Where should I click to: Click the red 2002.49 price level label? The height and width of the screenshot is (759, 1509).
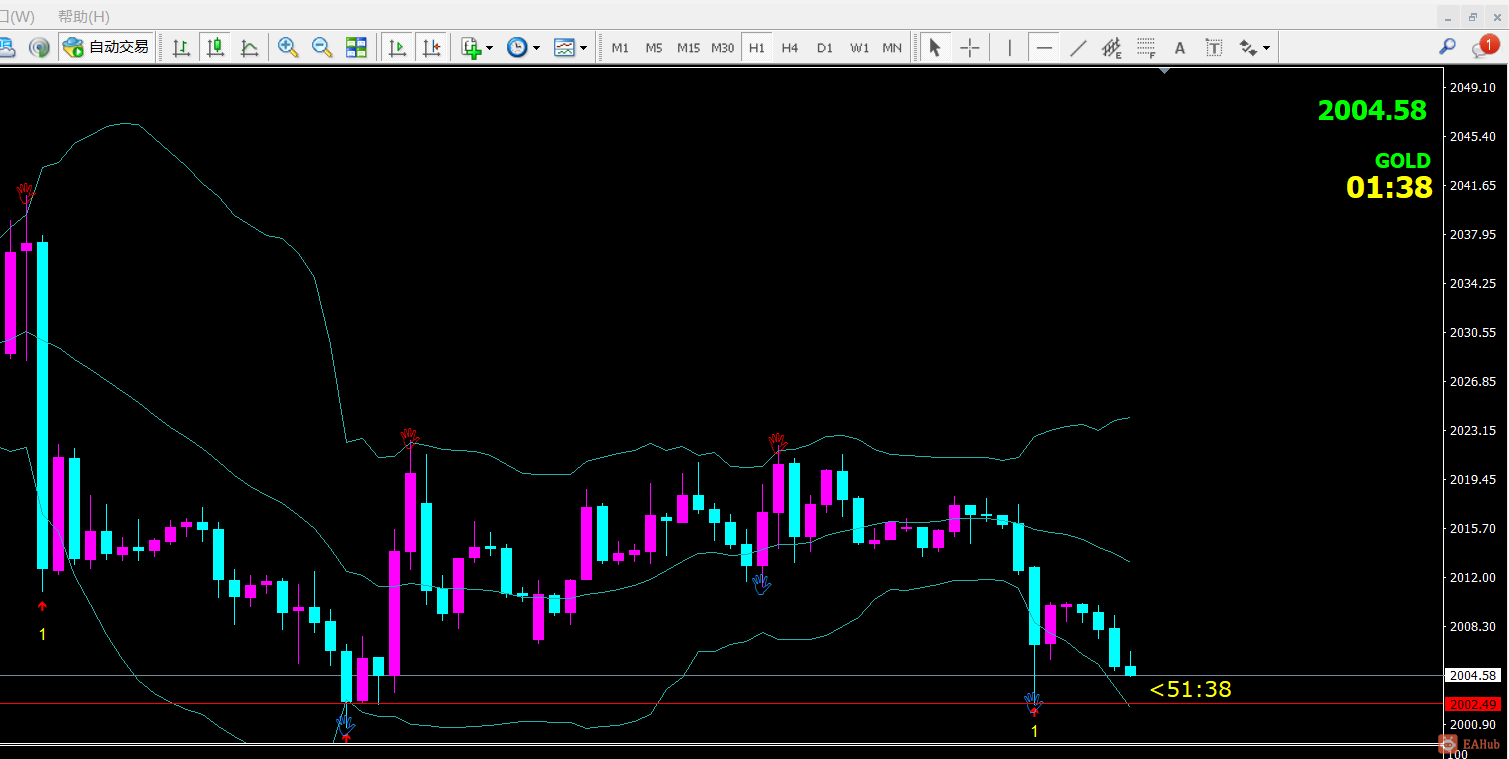pyautogui.click(x=1474, y=704)
